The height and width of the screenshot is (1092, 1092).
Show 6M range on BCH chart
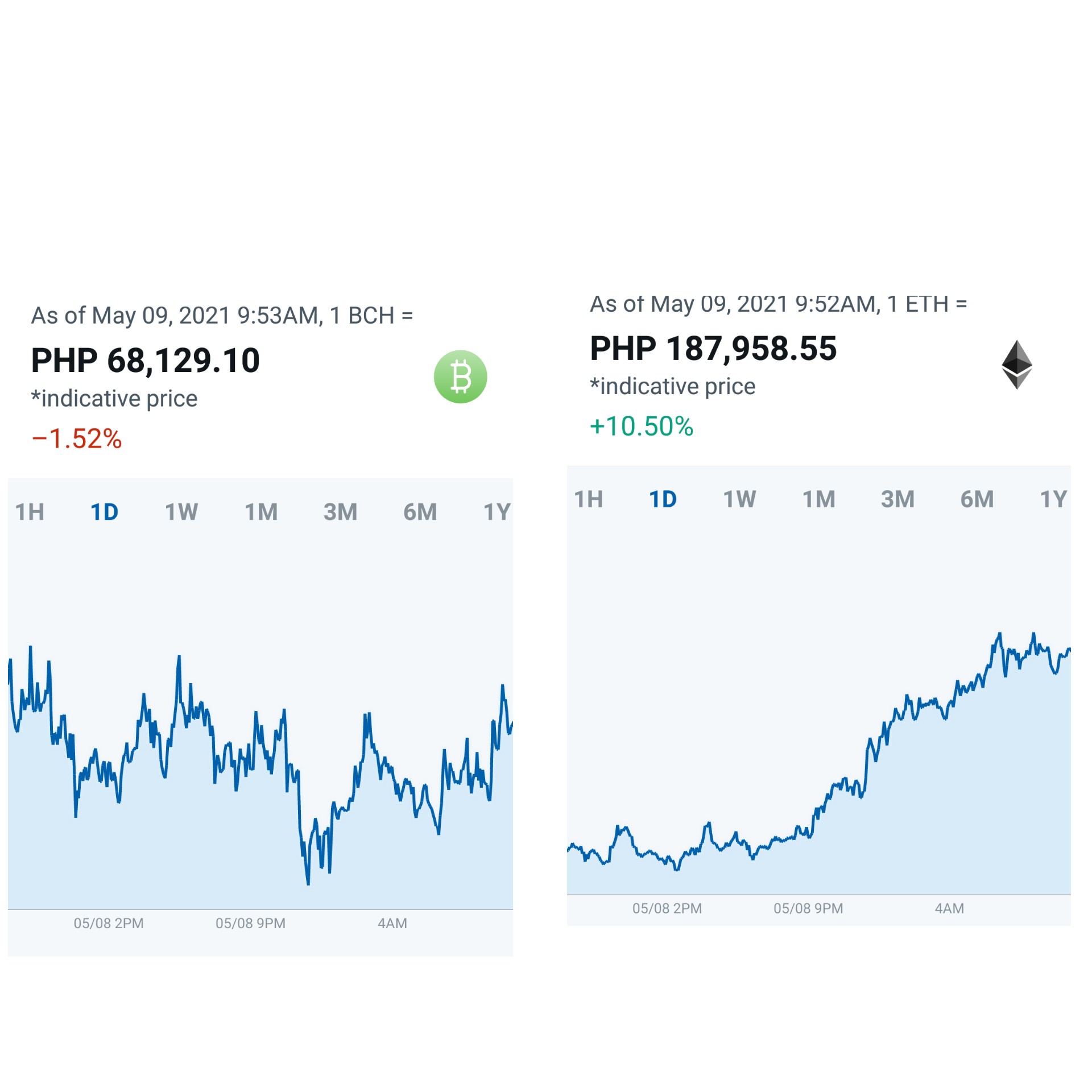point(420,512)
